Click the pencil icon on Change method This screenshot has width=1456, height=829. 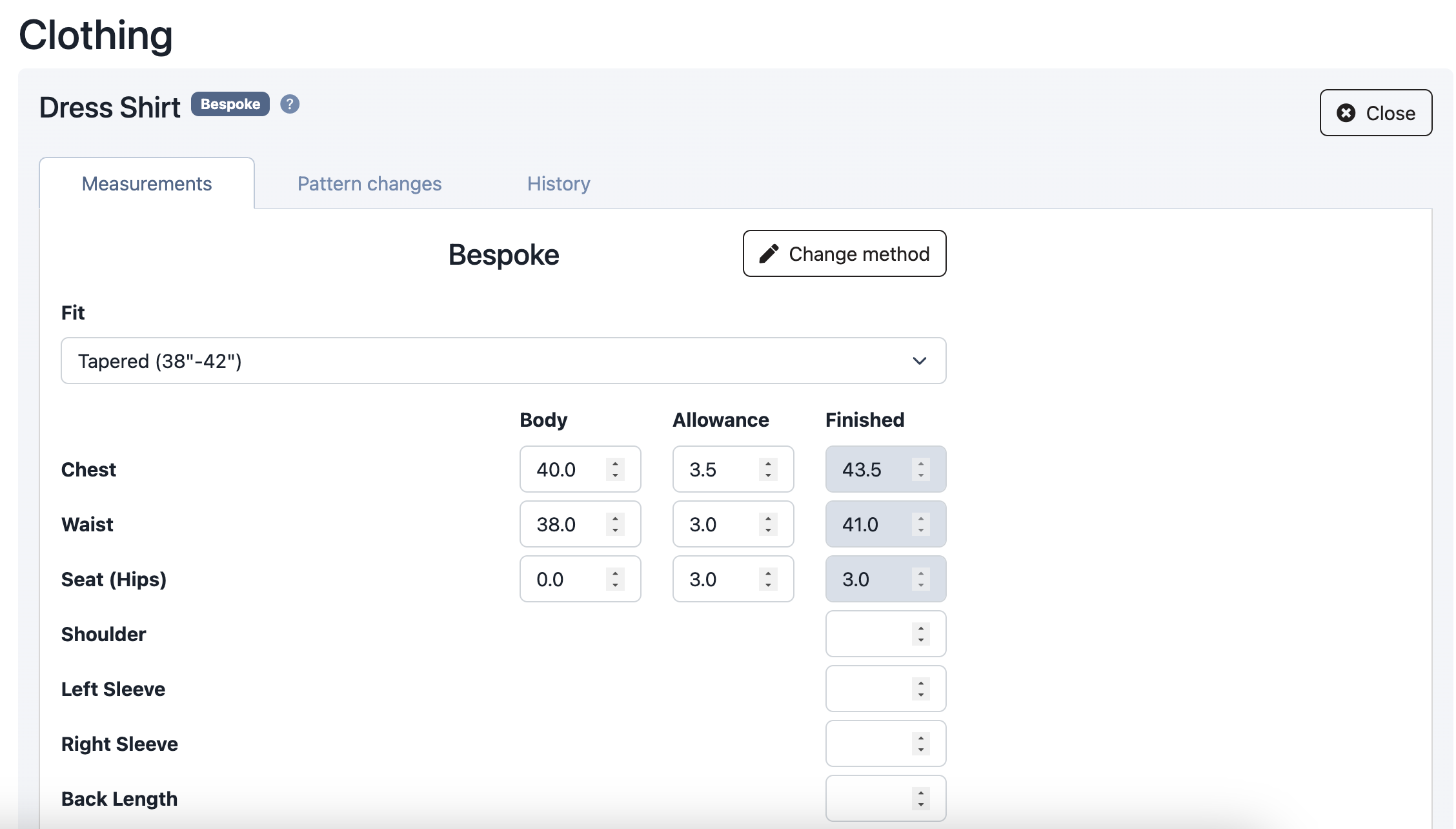click(x=769, y=254)
